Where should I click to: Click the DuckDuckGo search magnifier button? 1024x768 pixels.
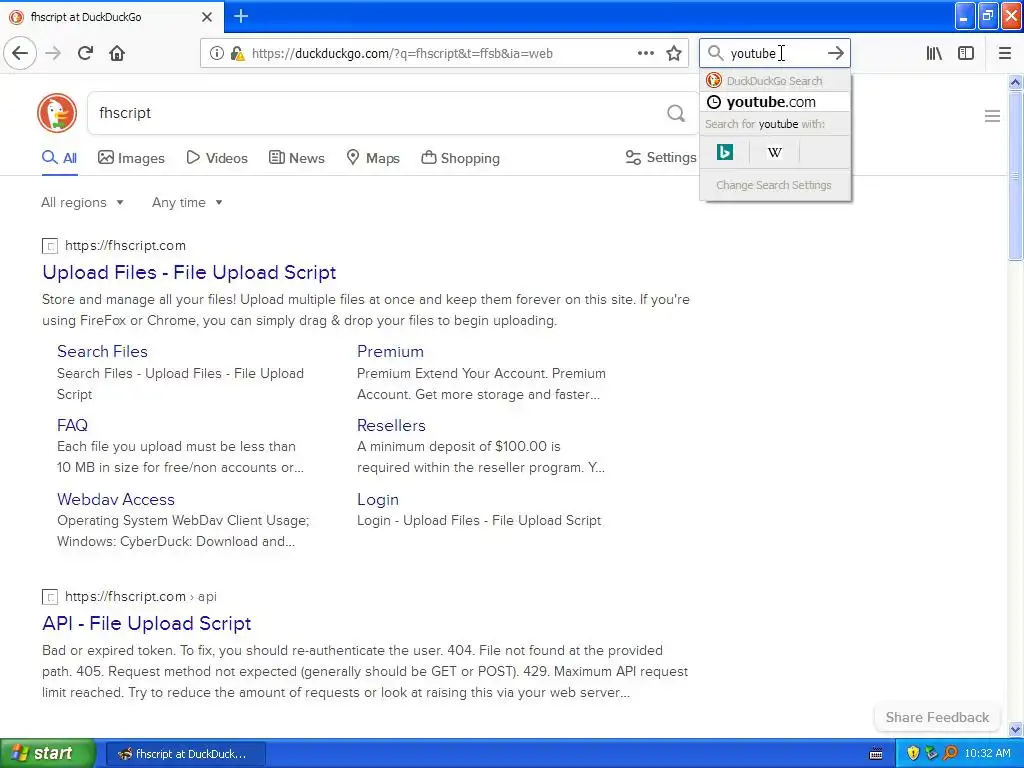(x=676, y=114)
